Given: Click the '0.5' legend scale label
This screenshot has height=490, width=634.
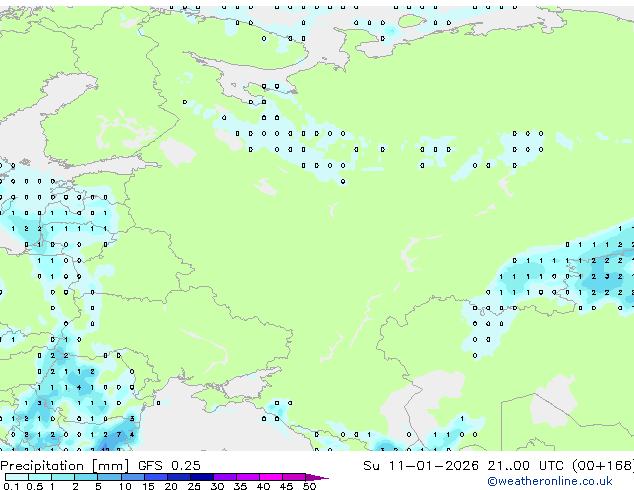Looking at the screenshot, I should click(x=35, y=486).
